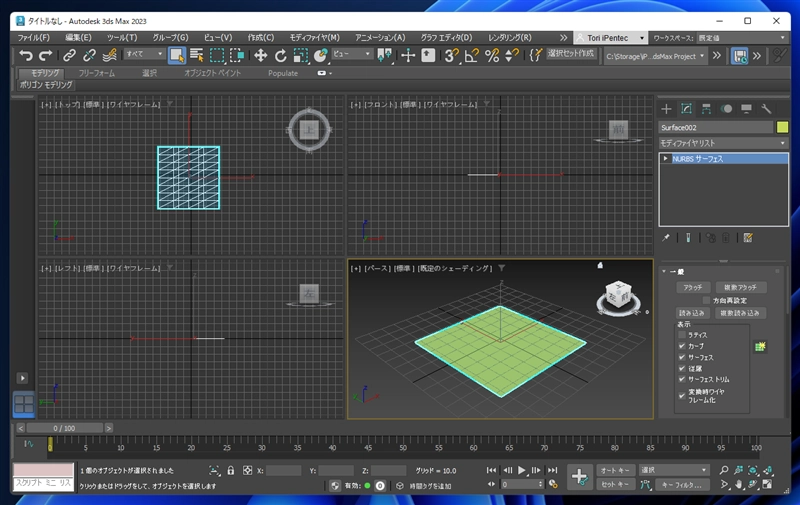Click the アタッチ button

pyautogui.click(x=692, y=287)
